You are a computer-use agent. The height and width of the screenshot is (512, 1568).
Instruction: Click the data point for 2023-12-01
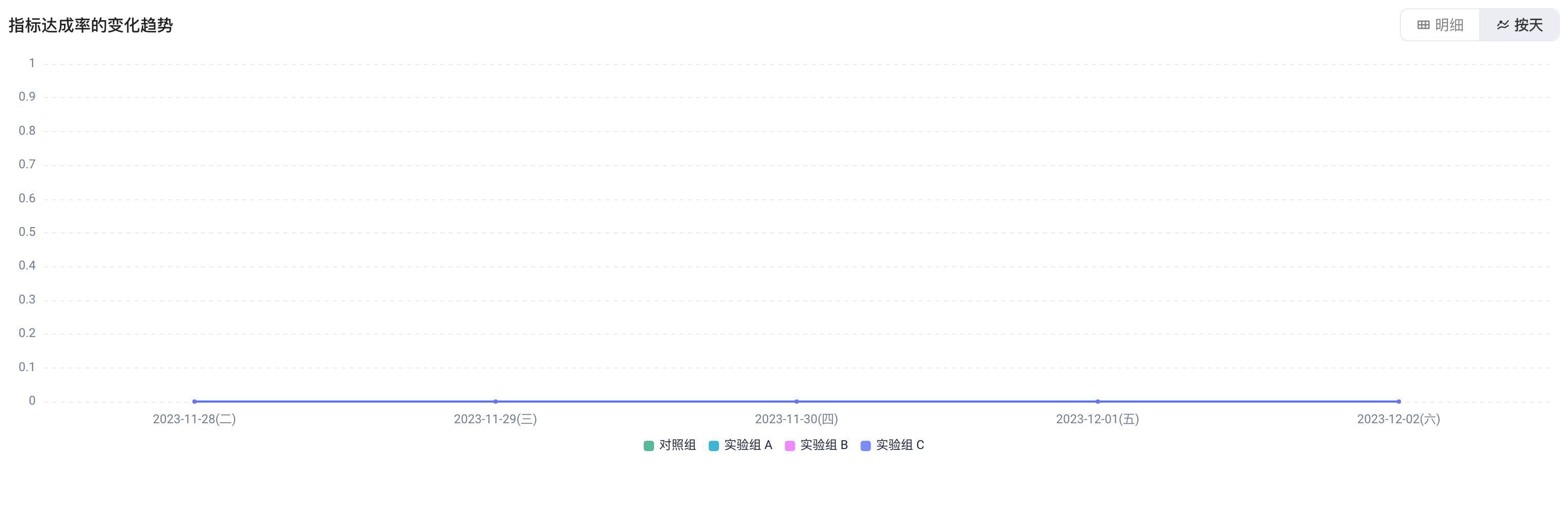1098,402
